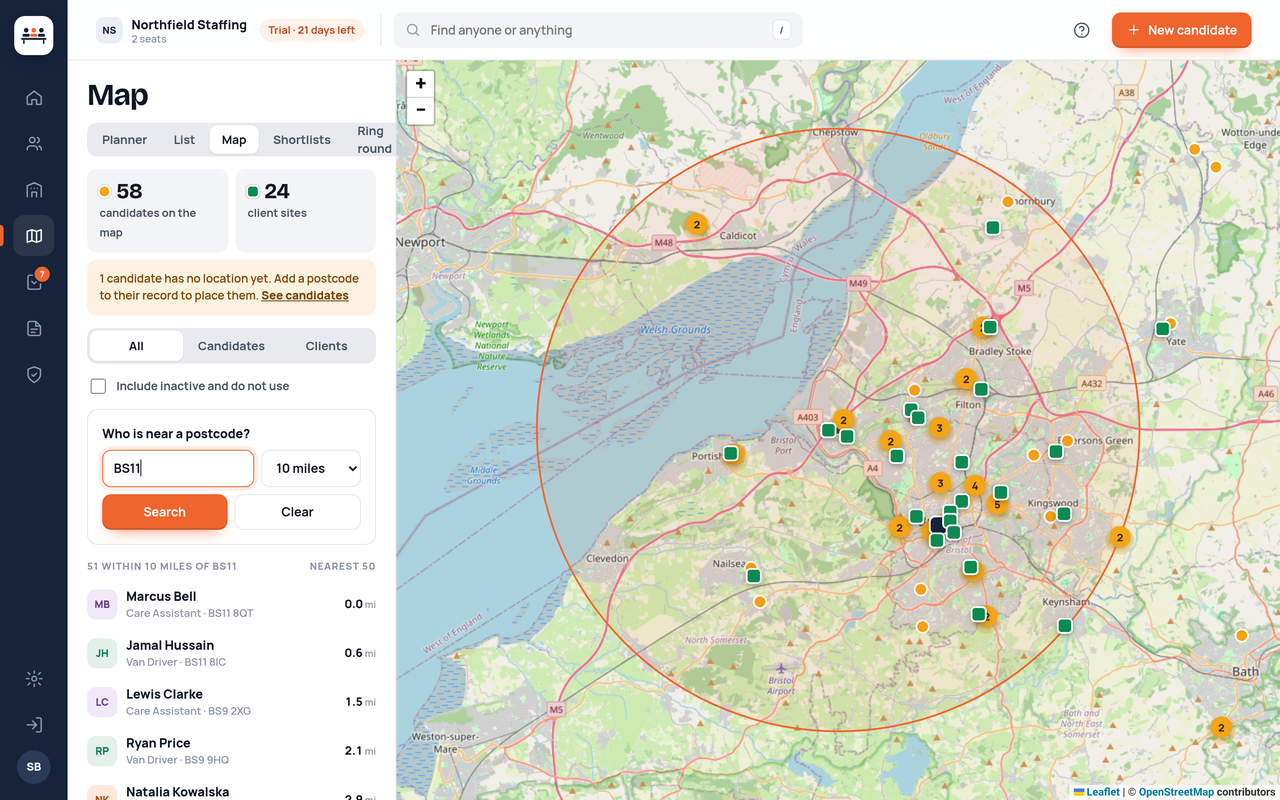The width and height of the screenshot is (1280, 800).
Task: Open the compliance shield icon in sidebar
Action: click(34, 374)
